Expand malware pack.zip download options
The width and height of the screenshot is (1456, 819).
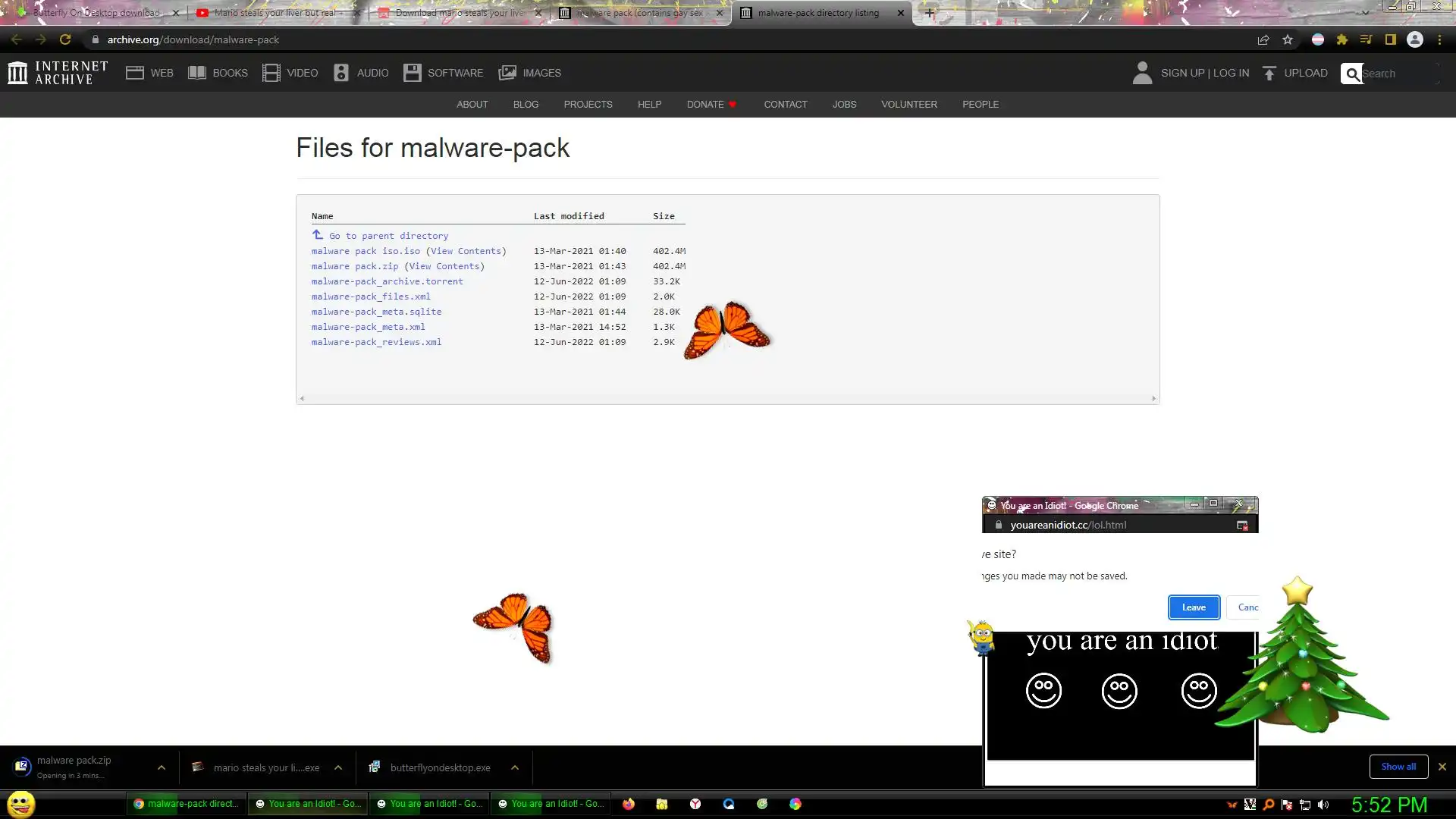(x=161, y=767)
